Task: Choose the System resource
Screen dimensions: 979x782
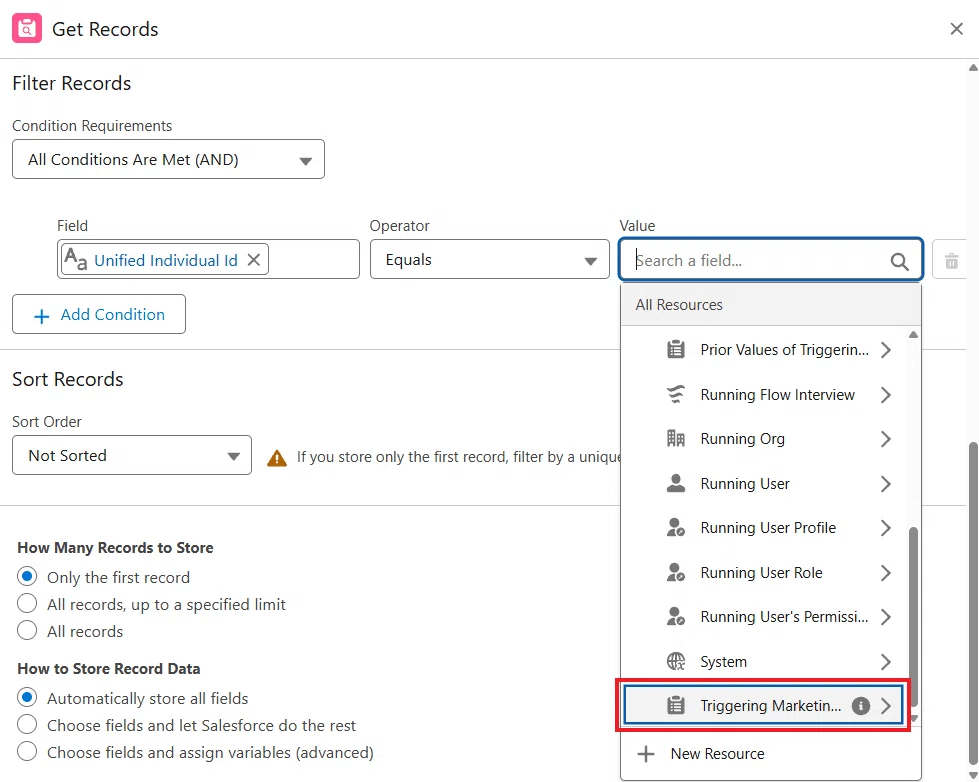Action: [x=765, y=661]
